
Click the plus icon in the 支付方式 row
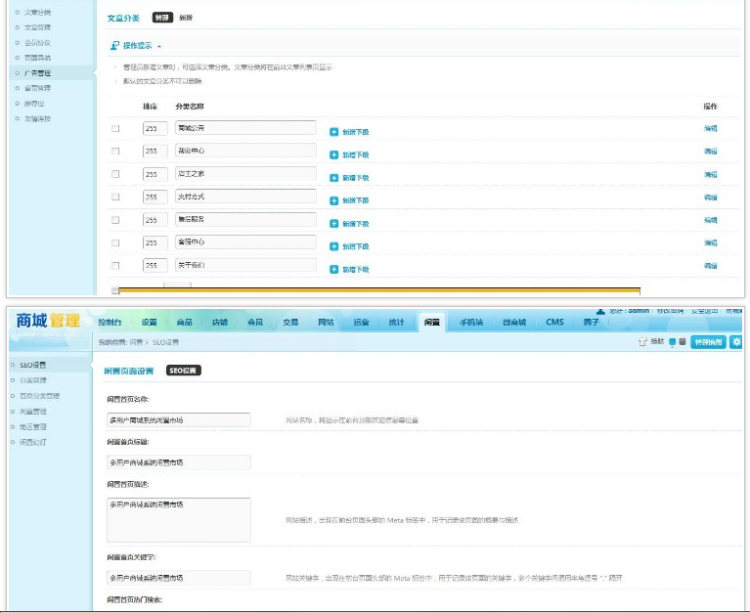[334, 201]
